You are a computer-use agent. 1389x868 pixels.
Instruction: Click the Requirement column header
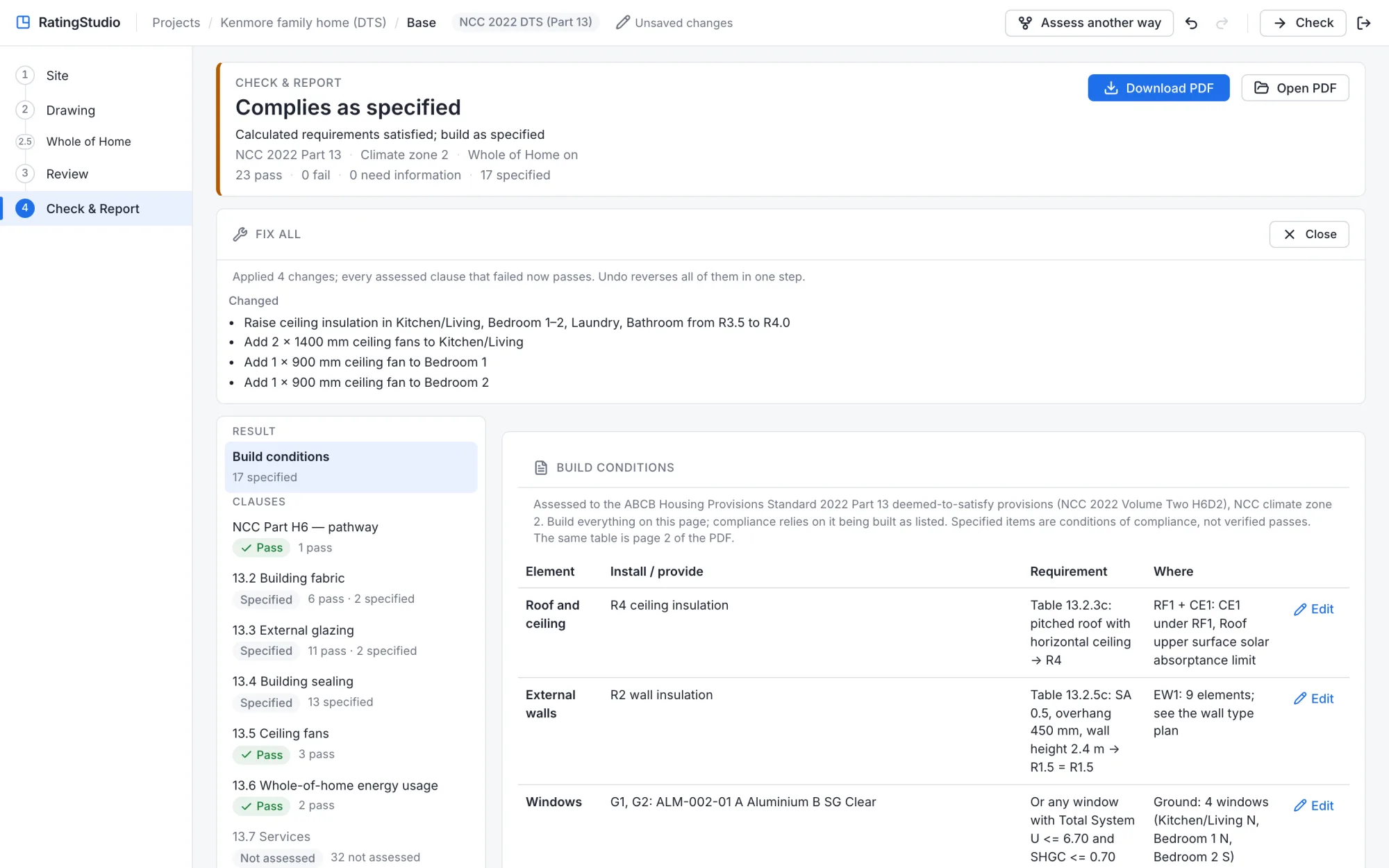pyautogui.click(x=1068, y=571)
